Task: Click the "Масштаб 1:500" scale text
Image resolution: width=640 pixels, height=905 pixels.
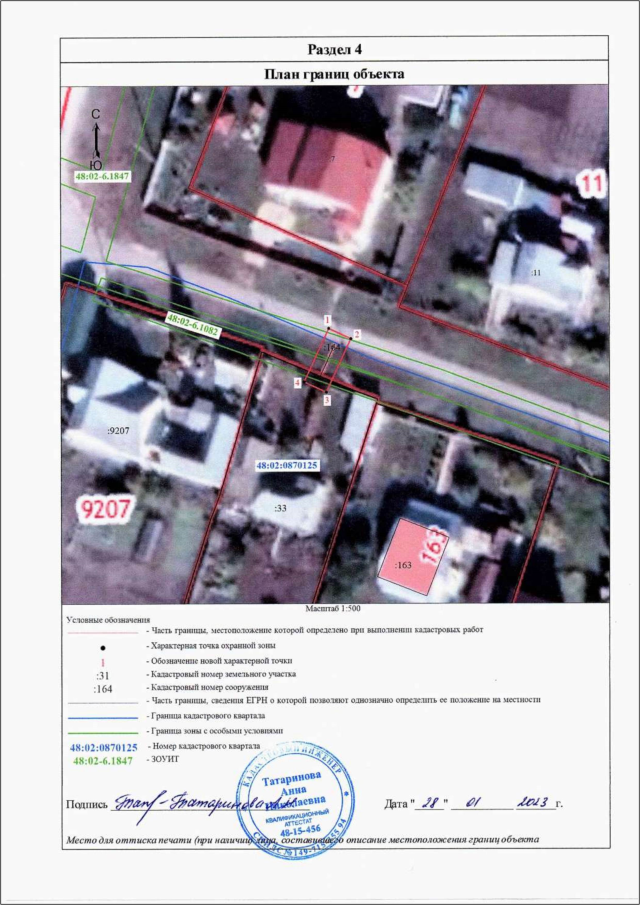Action: pyautogui.click(x=333, y=608)
